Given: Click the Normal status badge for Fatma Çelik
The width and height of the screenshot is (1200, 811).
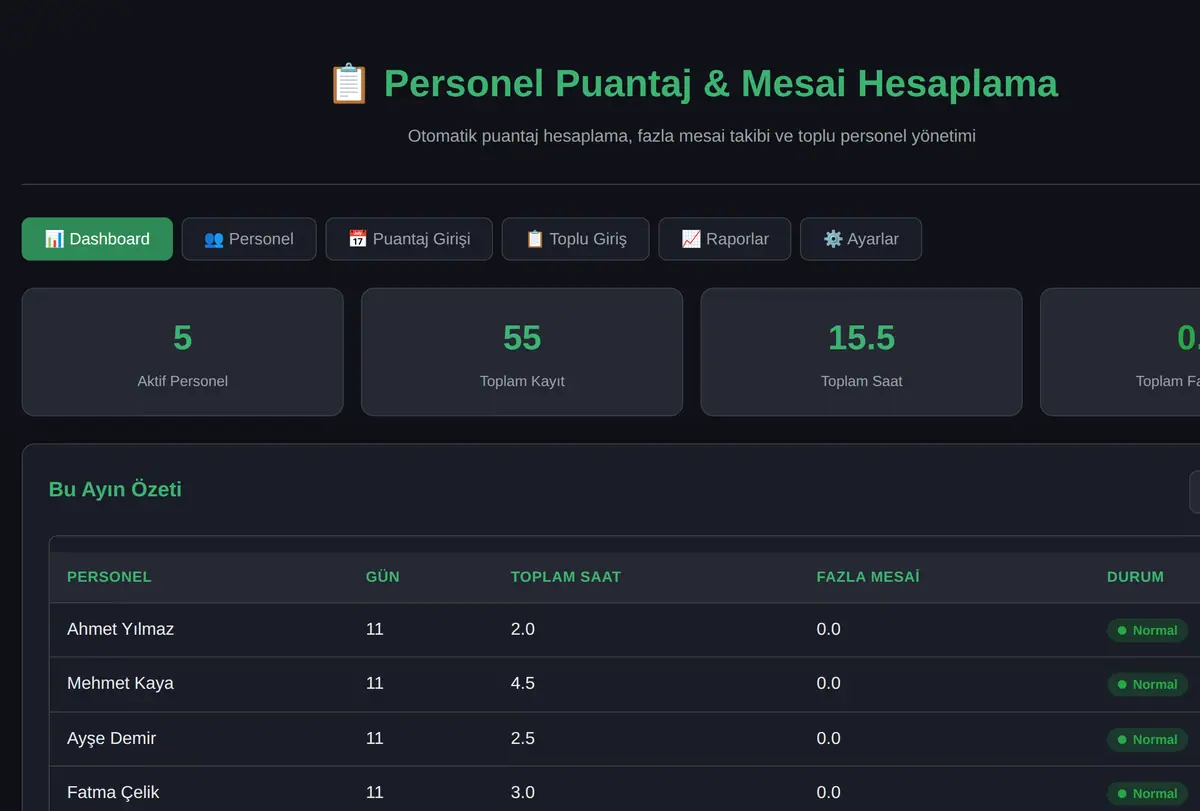Looking at the screenshot, I should pos(1147,793).
